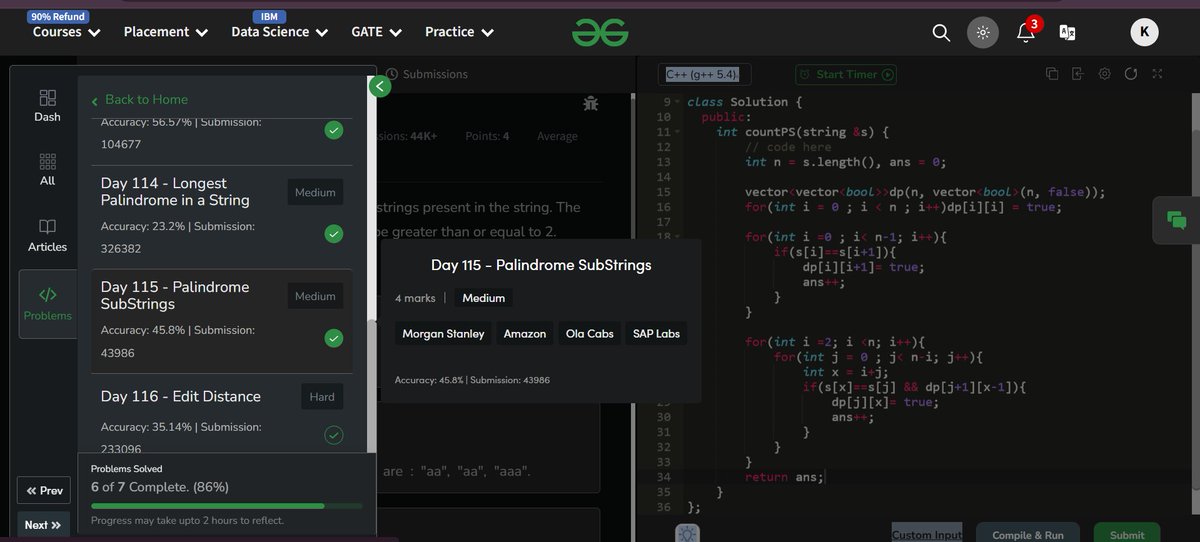This screenshot has width=1200, height=542.
Task: Open the Articles sidebar book icon
Action: (x=47, y=226)
